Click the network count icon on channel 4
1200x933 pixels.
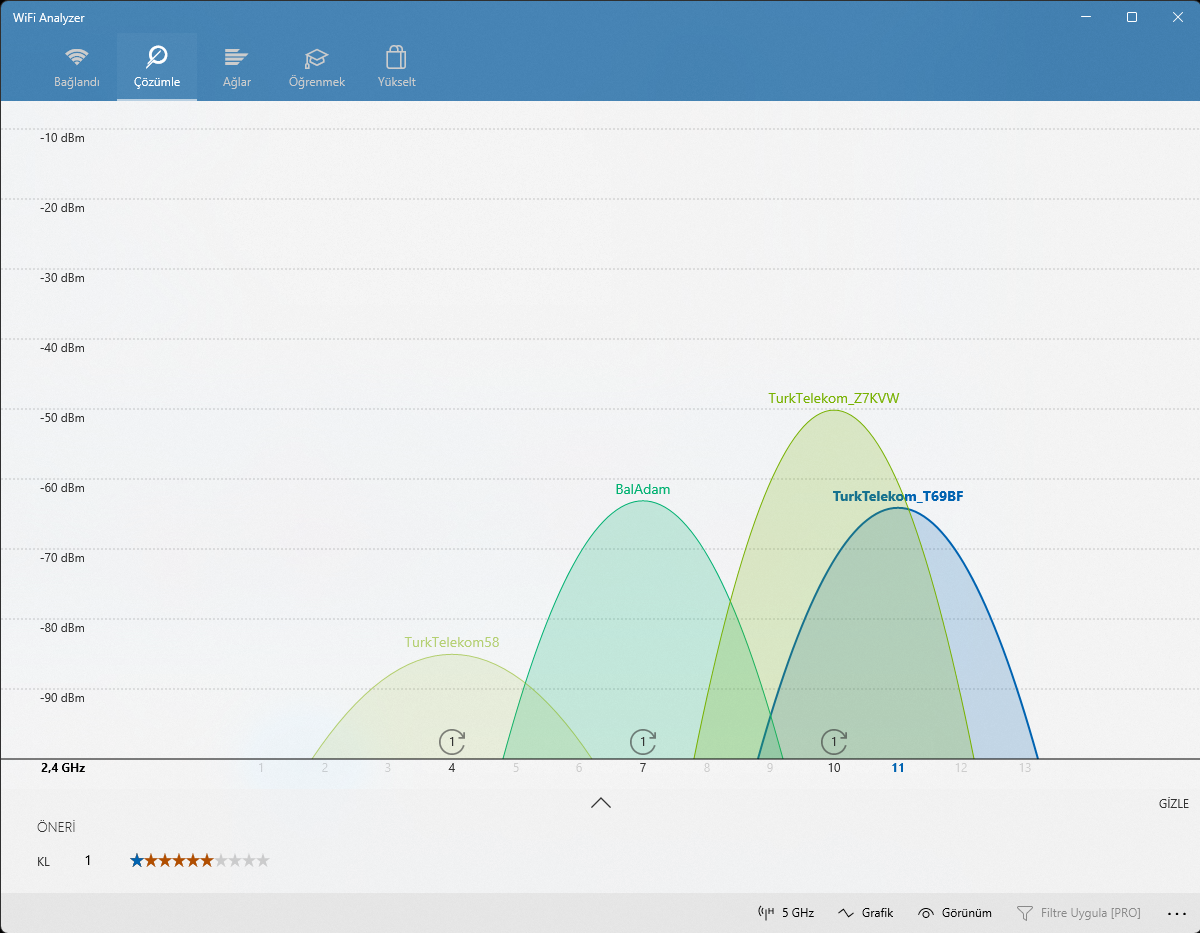[x=452, y=742]
